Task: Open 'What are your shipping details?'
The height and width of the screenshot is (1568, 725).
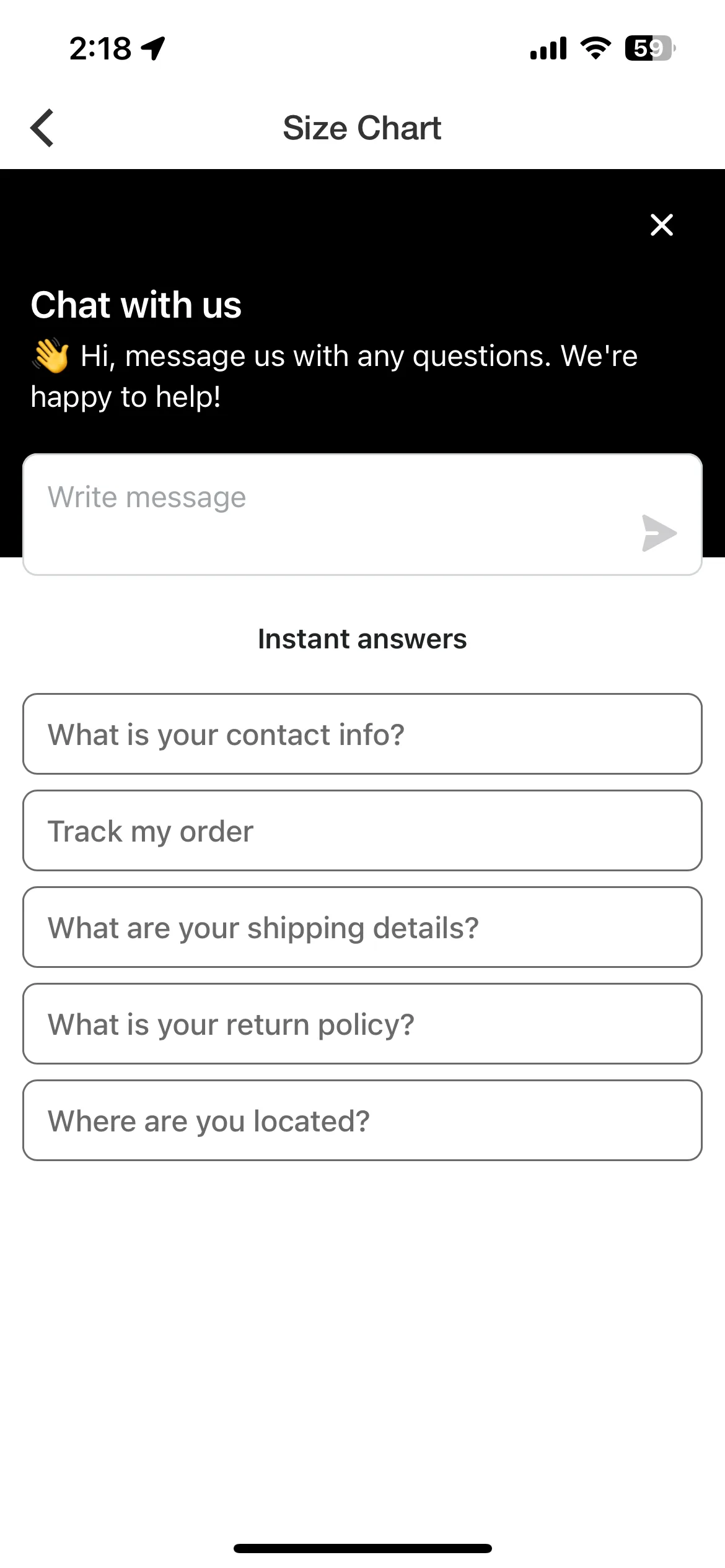Action: pyautogui.click(x=362, y=927)
